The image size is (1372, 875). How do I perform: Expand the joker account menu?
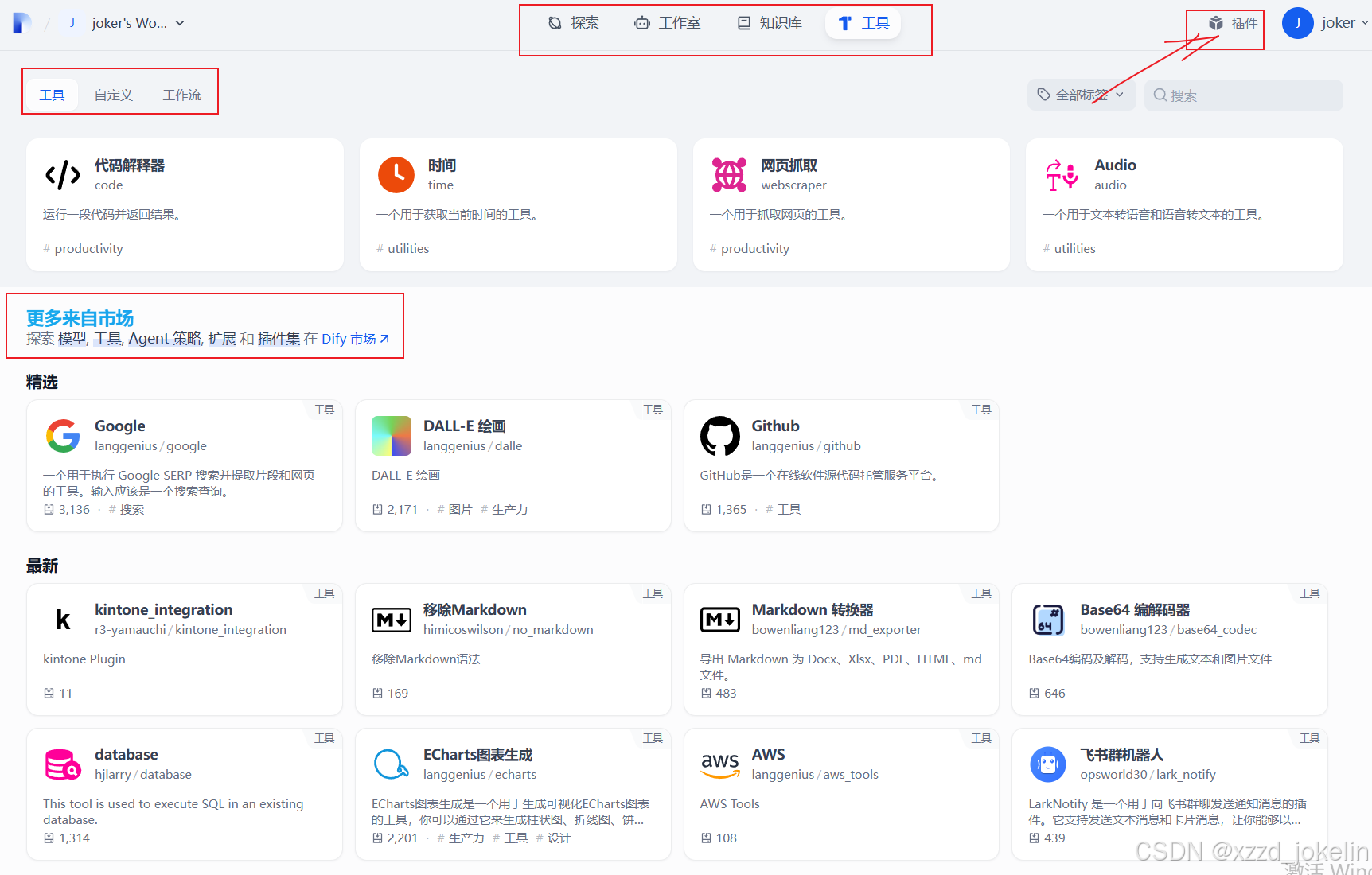(1344, 23)
